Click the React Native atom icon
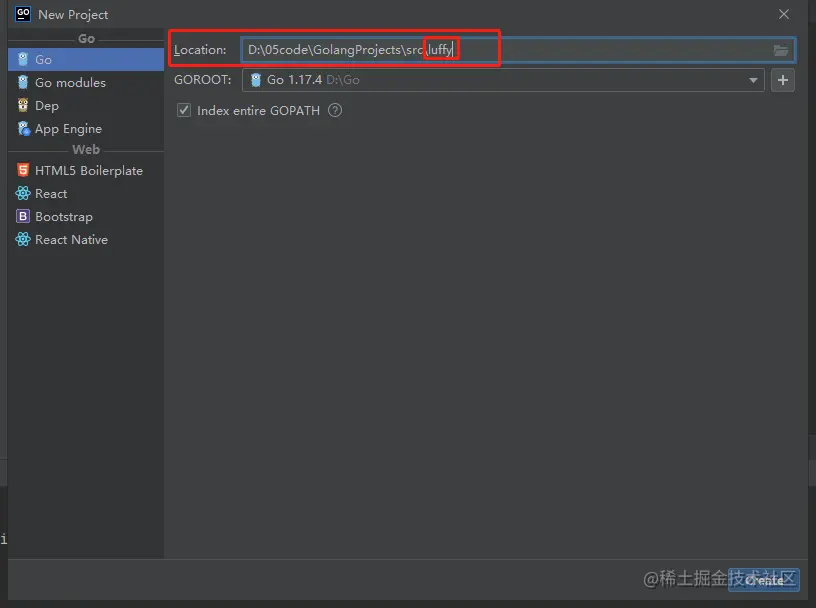 23,239
